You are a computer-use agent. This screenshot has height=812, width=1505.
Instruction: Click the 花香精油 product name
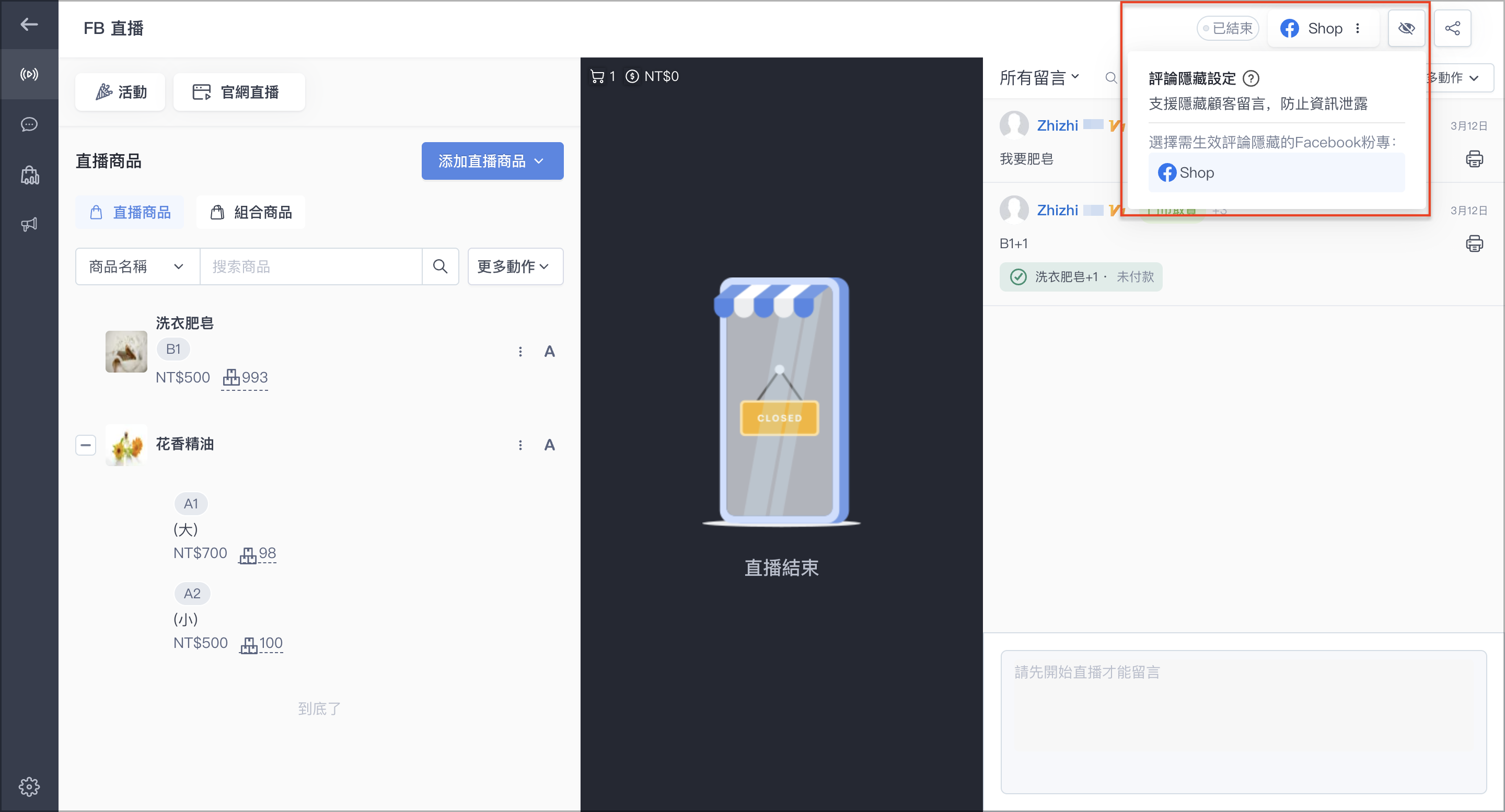(184, 444)
